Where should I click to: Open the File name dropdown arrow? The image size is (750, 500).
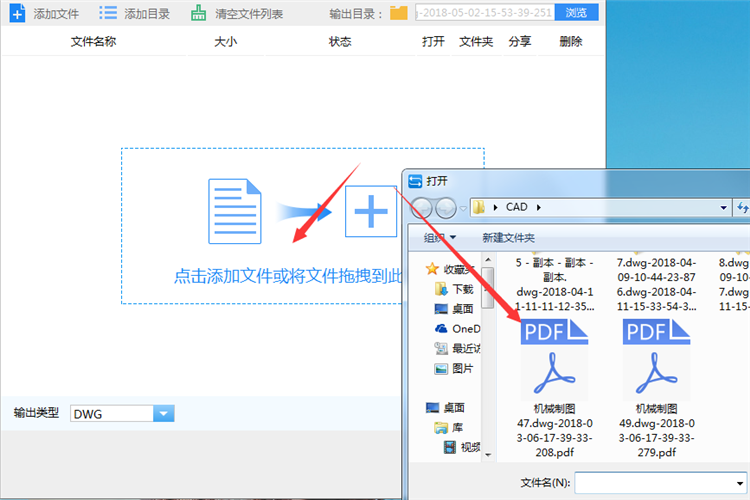740,483
